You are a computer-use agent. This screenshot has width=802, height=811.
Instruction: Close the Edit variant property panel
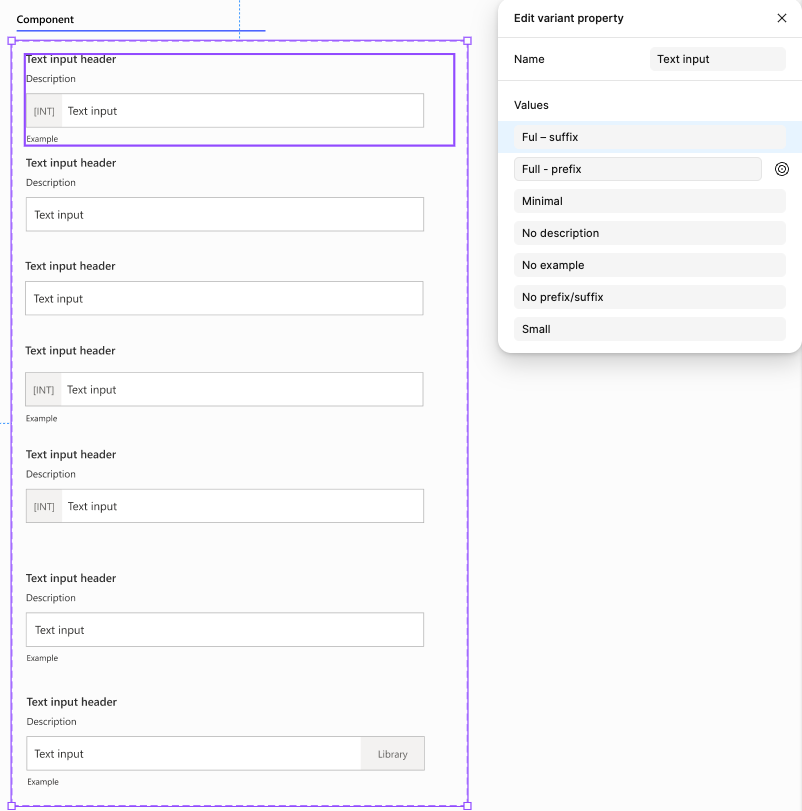pos(781,18)
